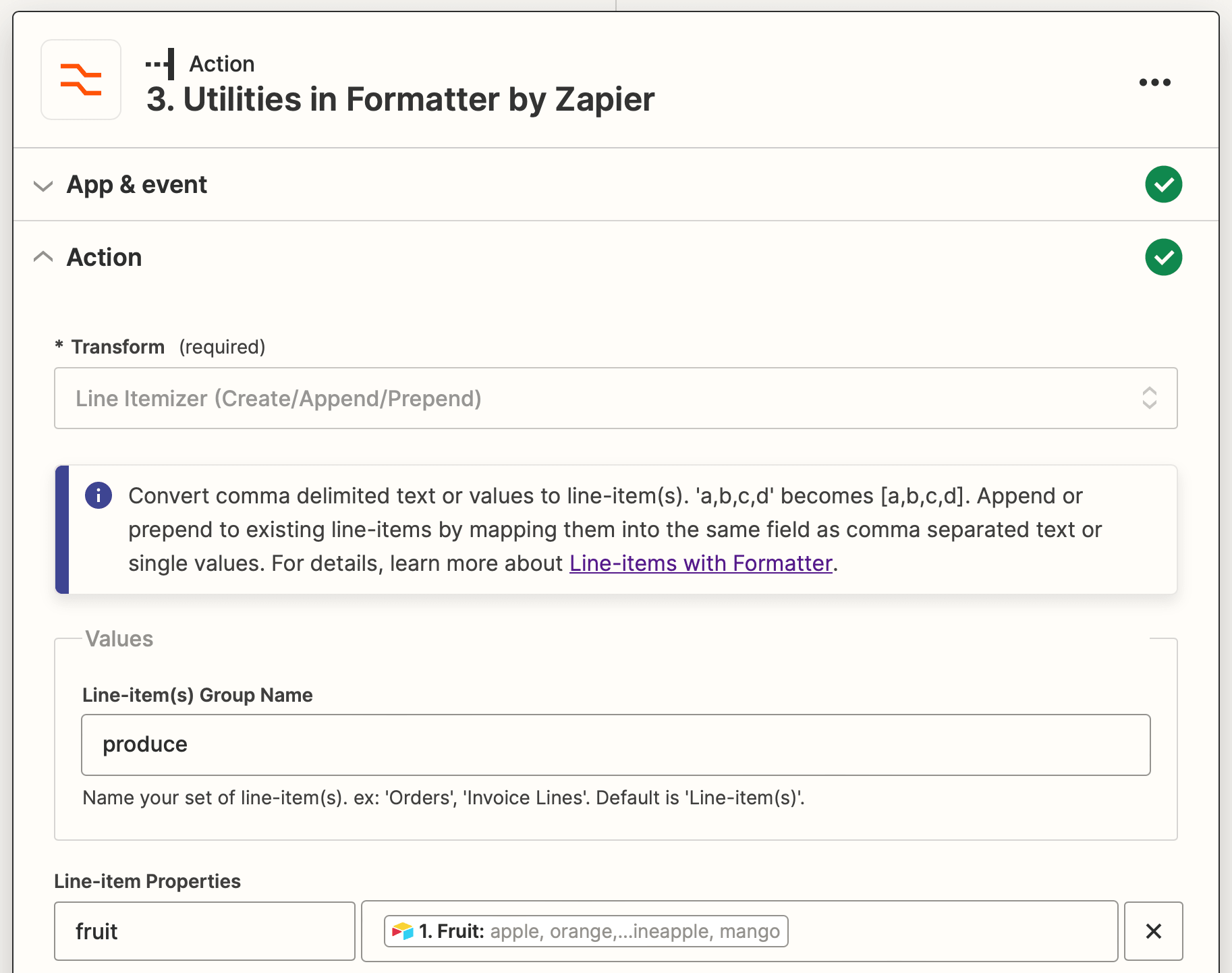Select the Fruit mapped value pill
The height and width of the screenshot is (973, 1232).
(584, 931)
